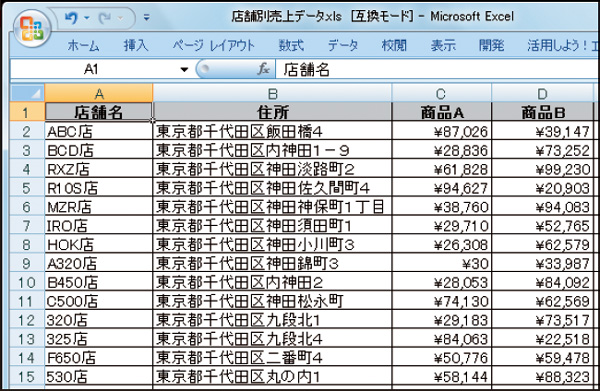The height and width of the screenshot is (391, 600).
Task: Select the 商品B header cell
Action: pyautogui.click(x=543, y=112)
